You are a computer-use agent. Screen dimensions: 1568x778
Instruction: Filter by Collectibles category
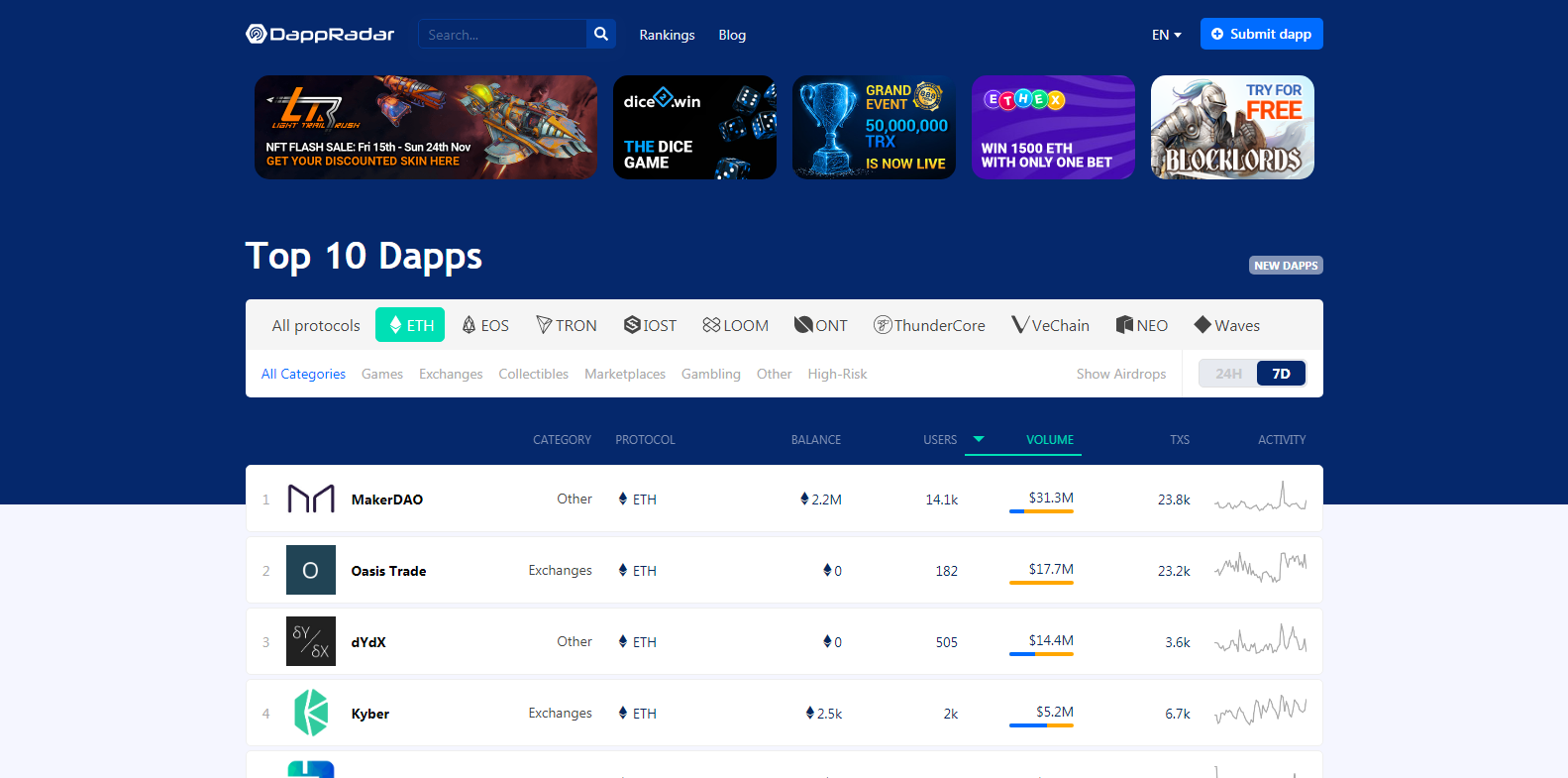point(534,374)
